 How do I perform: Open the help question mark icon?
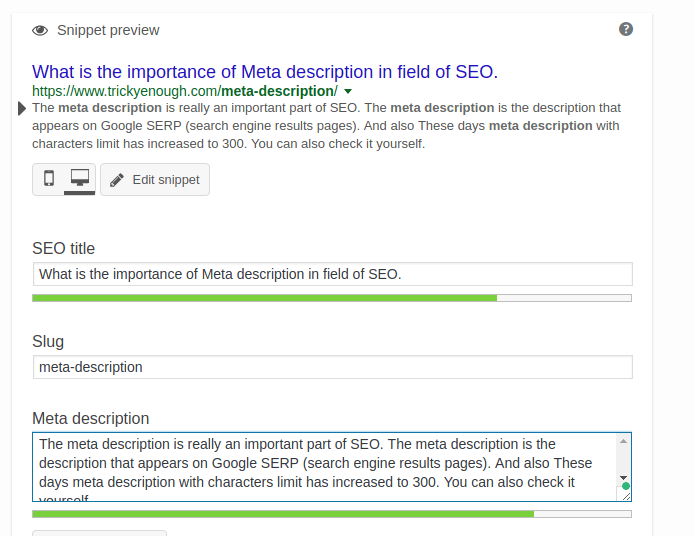[626, 29]
